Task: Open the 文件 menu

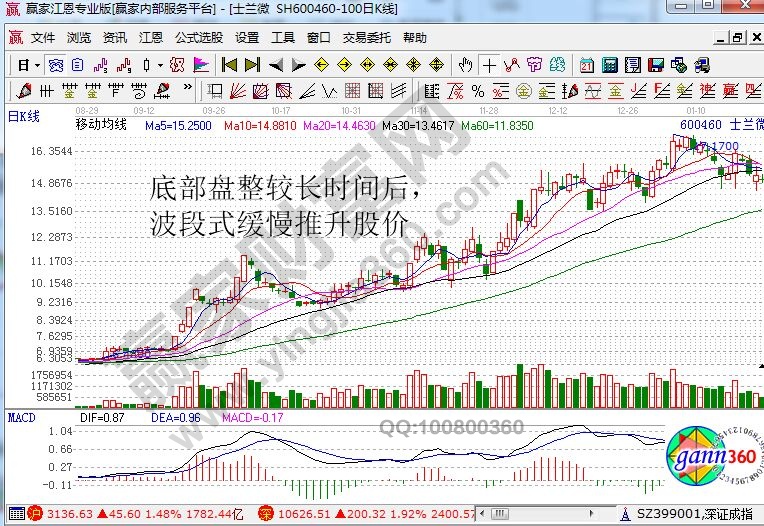Action: click(x=43, y=38)
